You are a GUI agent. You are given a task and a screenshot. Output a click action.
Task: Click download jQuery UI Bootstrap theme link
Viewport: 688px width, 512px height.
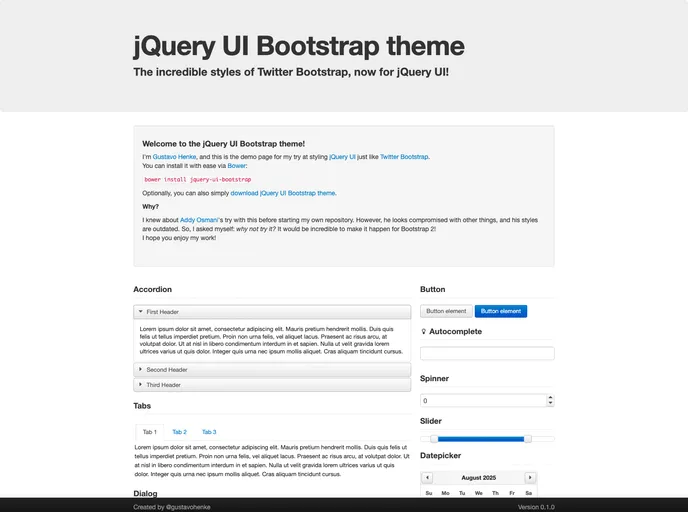click(283, 193)
